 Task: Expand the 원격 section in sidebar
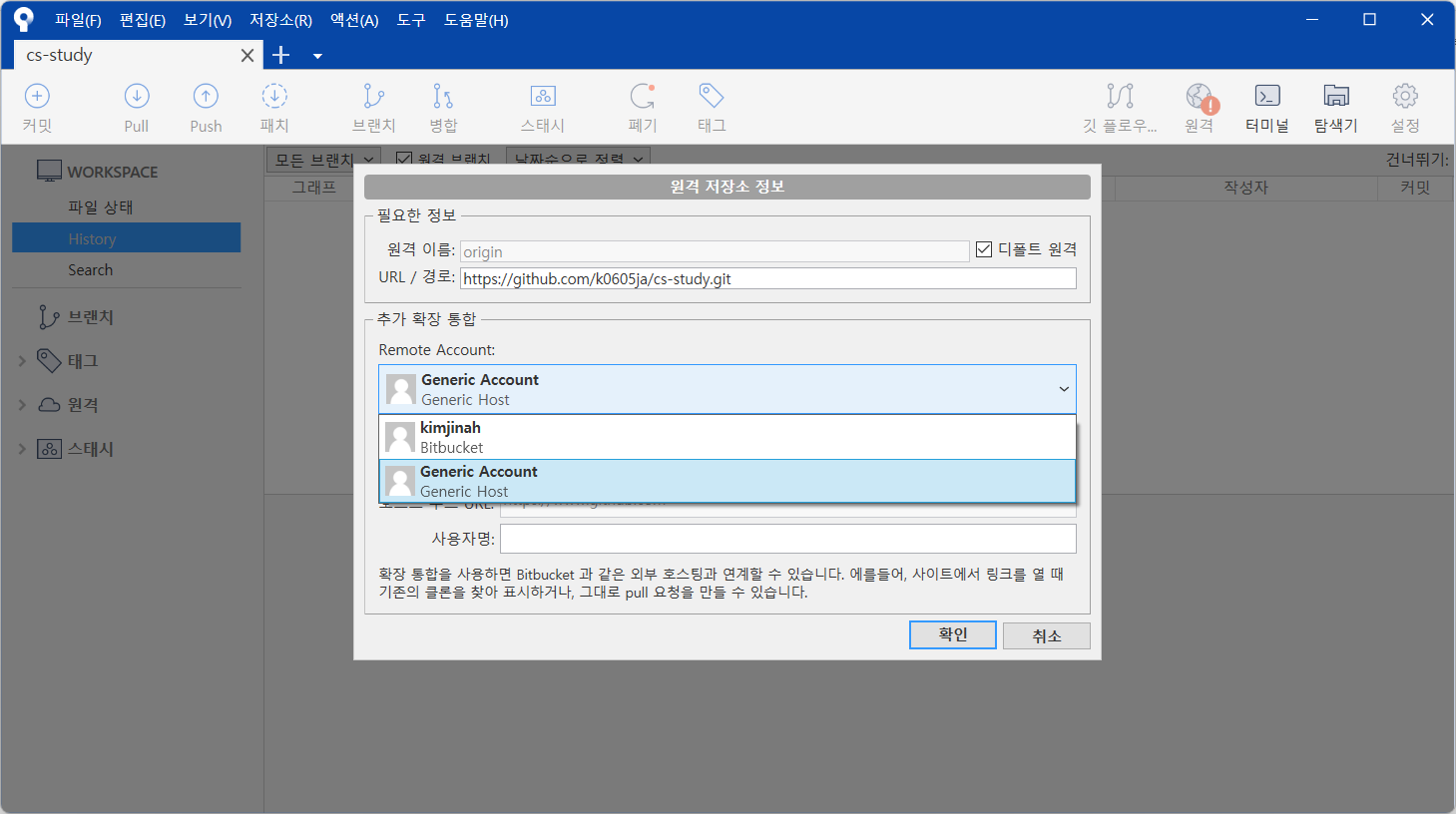[22, 405]
